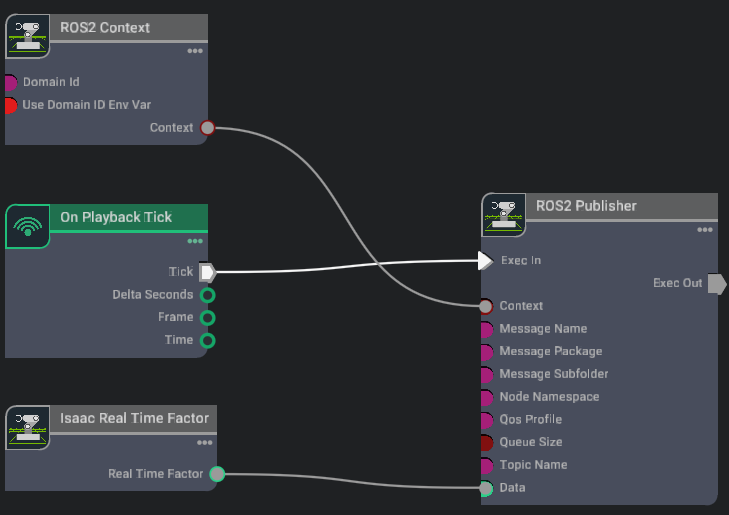This screenshot has width=729, height=515.
Task: Expand On Playback Tick node options ellipsis
Action: (x=195, y=241)
